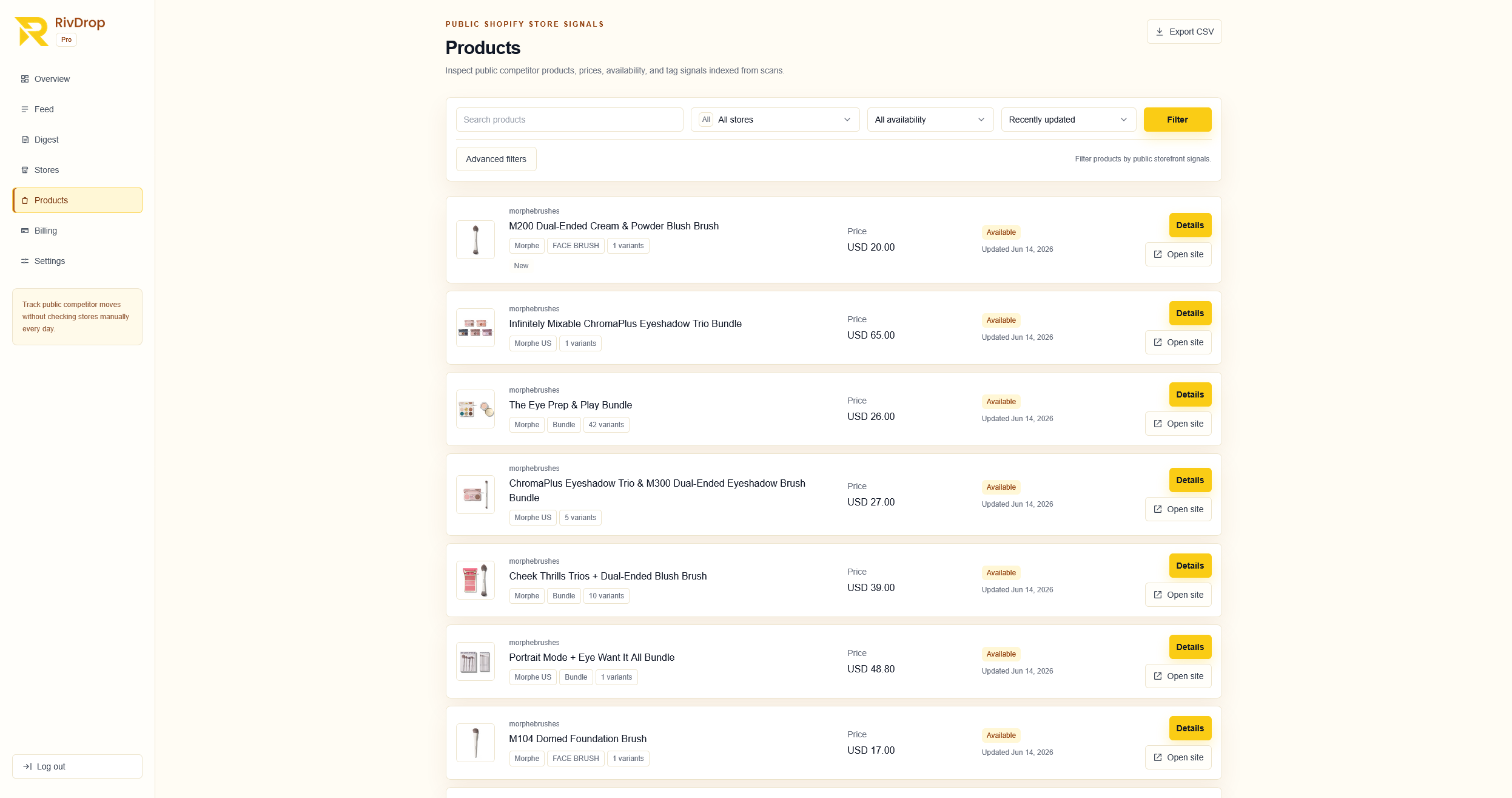
Task: Apply filters with the Filter button
Action: click(x=1178, y=120)
